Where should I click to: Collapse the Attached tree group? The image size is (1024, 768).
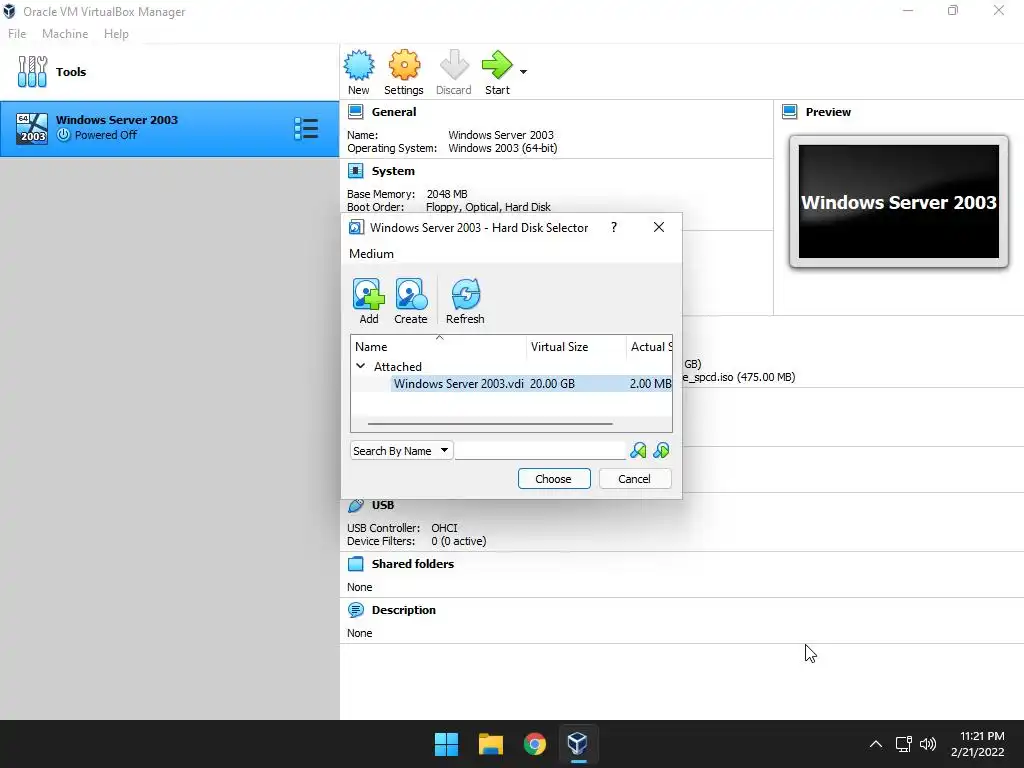click(360, 366)
